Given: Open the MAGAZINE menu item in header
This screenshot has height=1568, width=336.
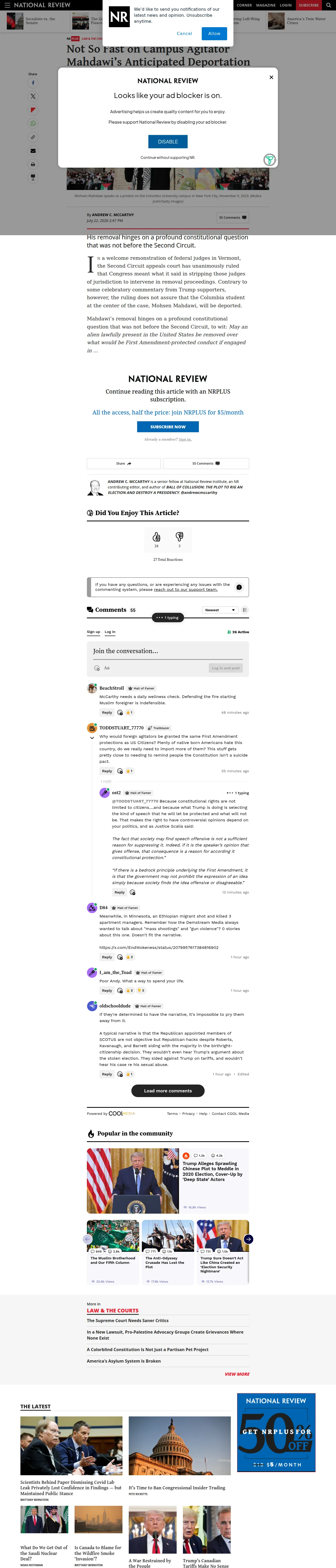Looking at the screenshot, I should tap(266, 5).
